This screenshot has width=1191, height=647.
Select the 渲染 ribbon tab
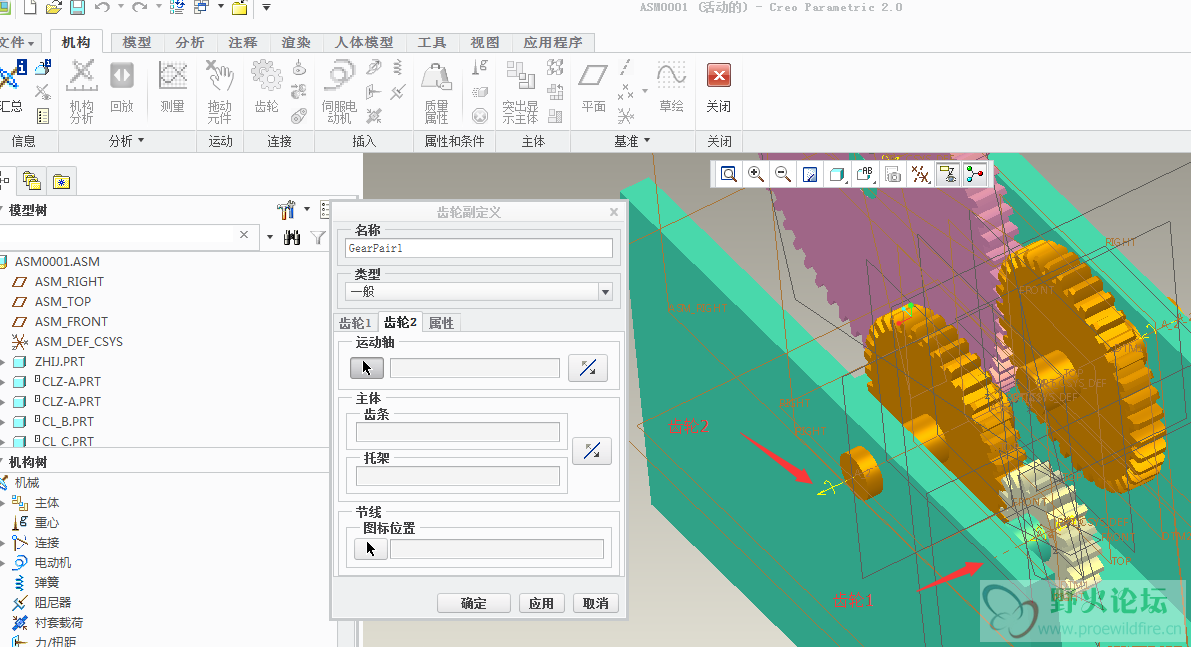click(x=296, y=43)
